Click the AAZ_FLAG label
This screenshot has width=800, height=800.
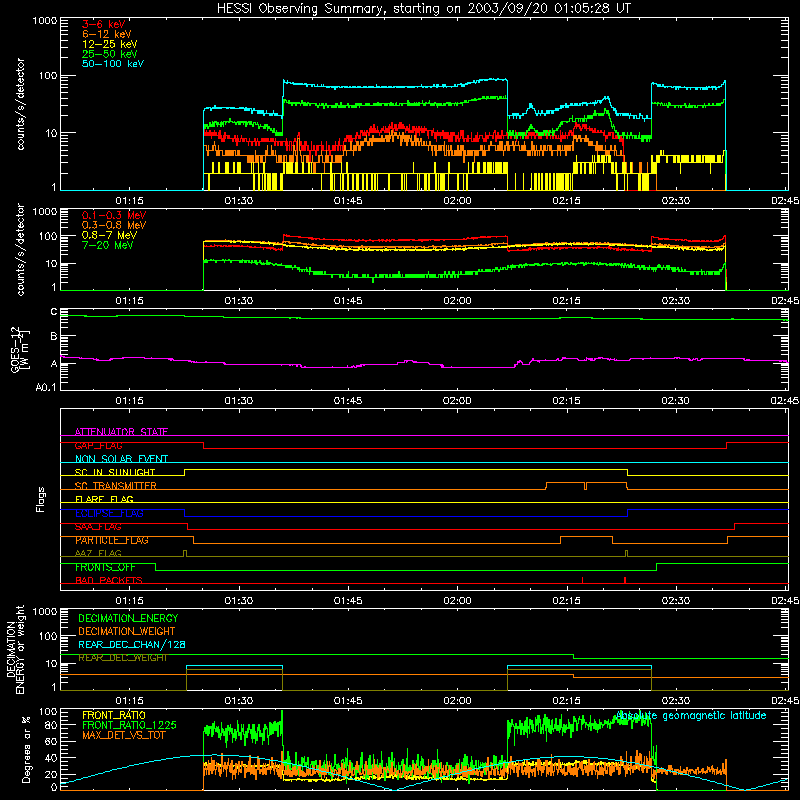click(x=98, y=553)
